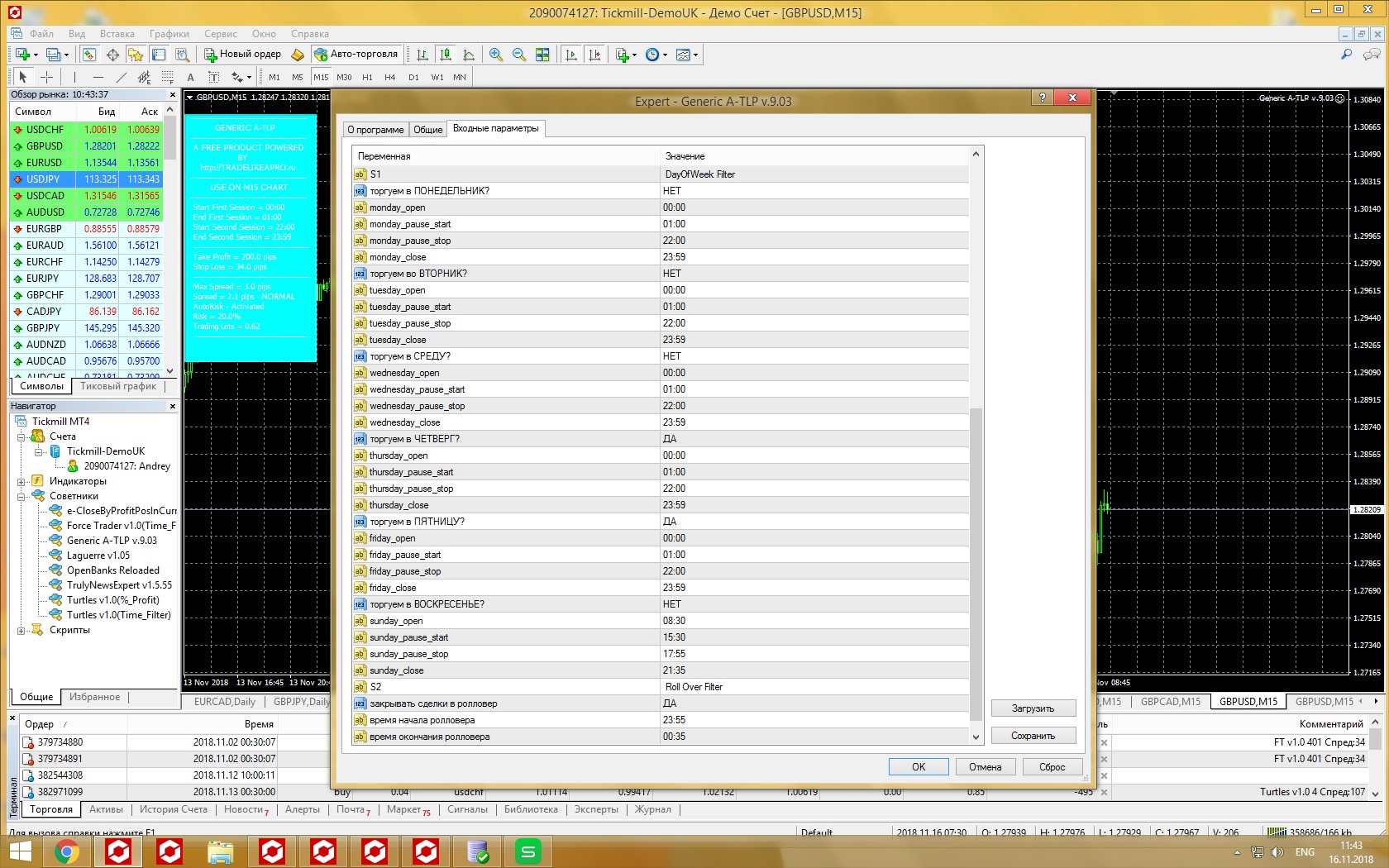Select the text label tool
Viewport: 1389px width, 868px height.
[x=213, y=77]
